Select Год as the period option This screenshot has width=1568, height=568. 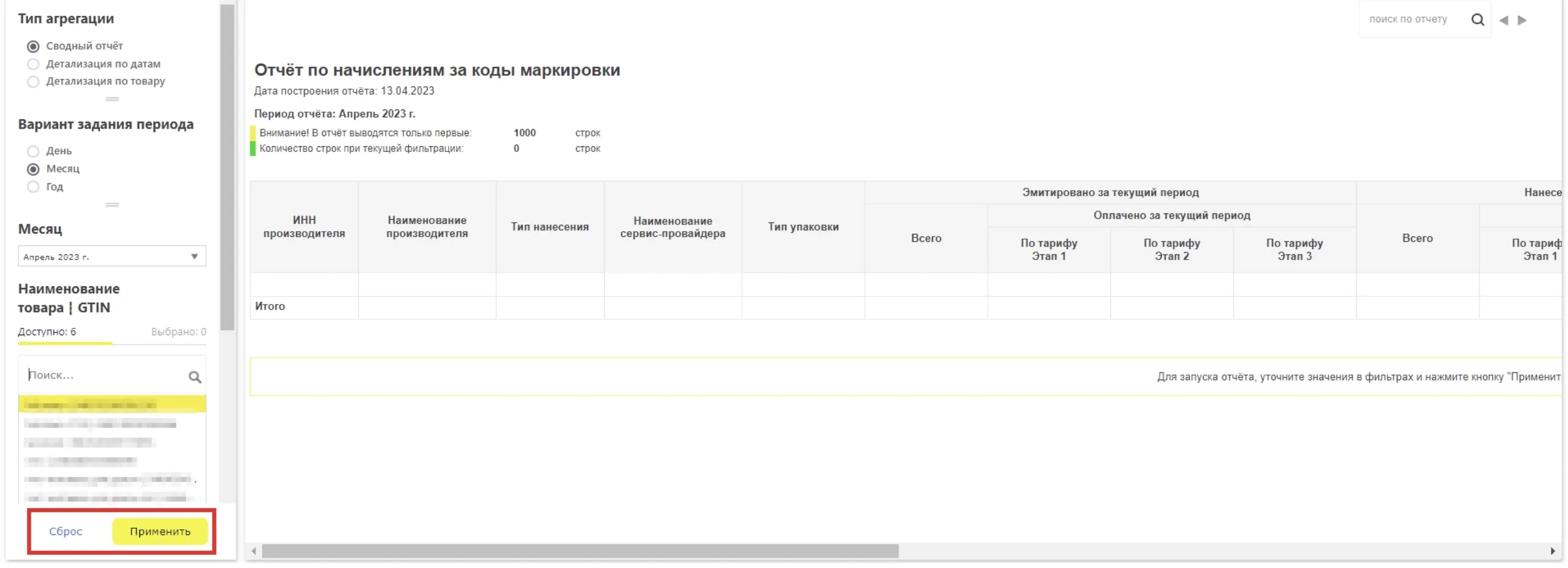[34, 187]
